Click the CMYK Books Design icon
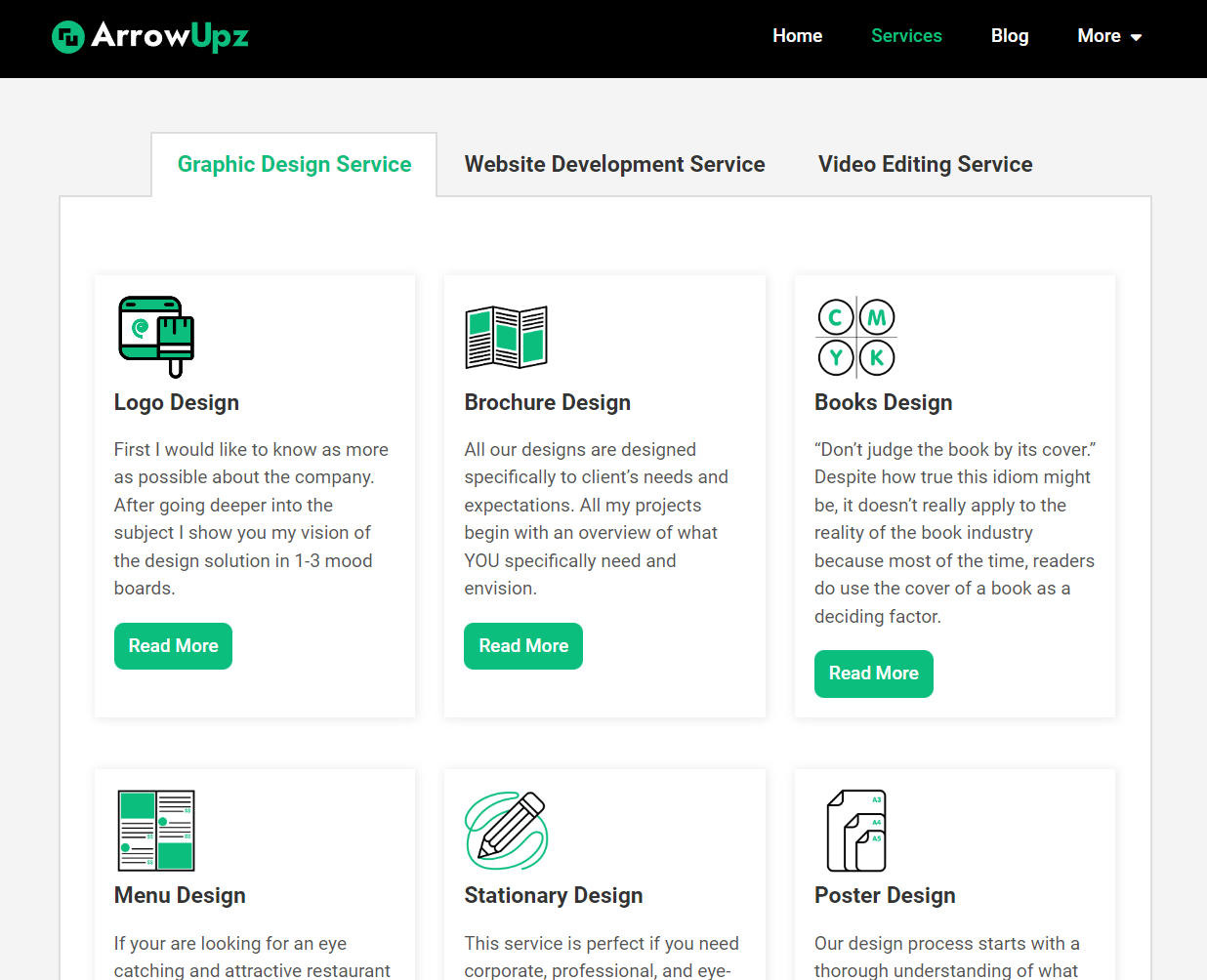Image resolution: width=1207 pixels, height=980 pixels. point(856,337)
